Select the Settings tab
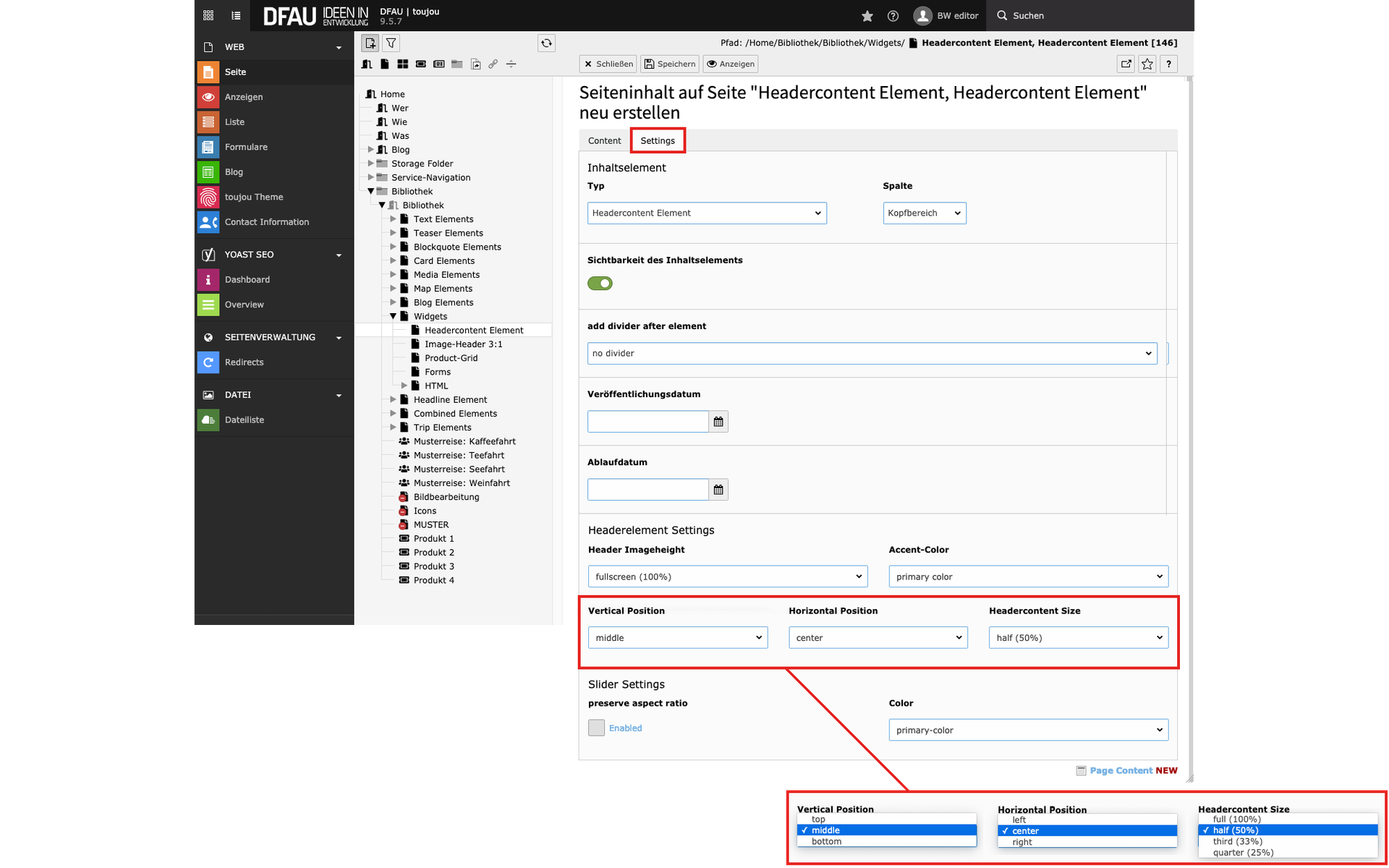1389x868 pixels. [657, 141]
